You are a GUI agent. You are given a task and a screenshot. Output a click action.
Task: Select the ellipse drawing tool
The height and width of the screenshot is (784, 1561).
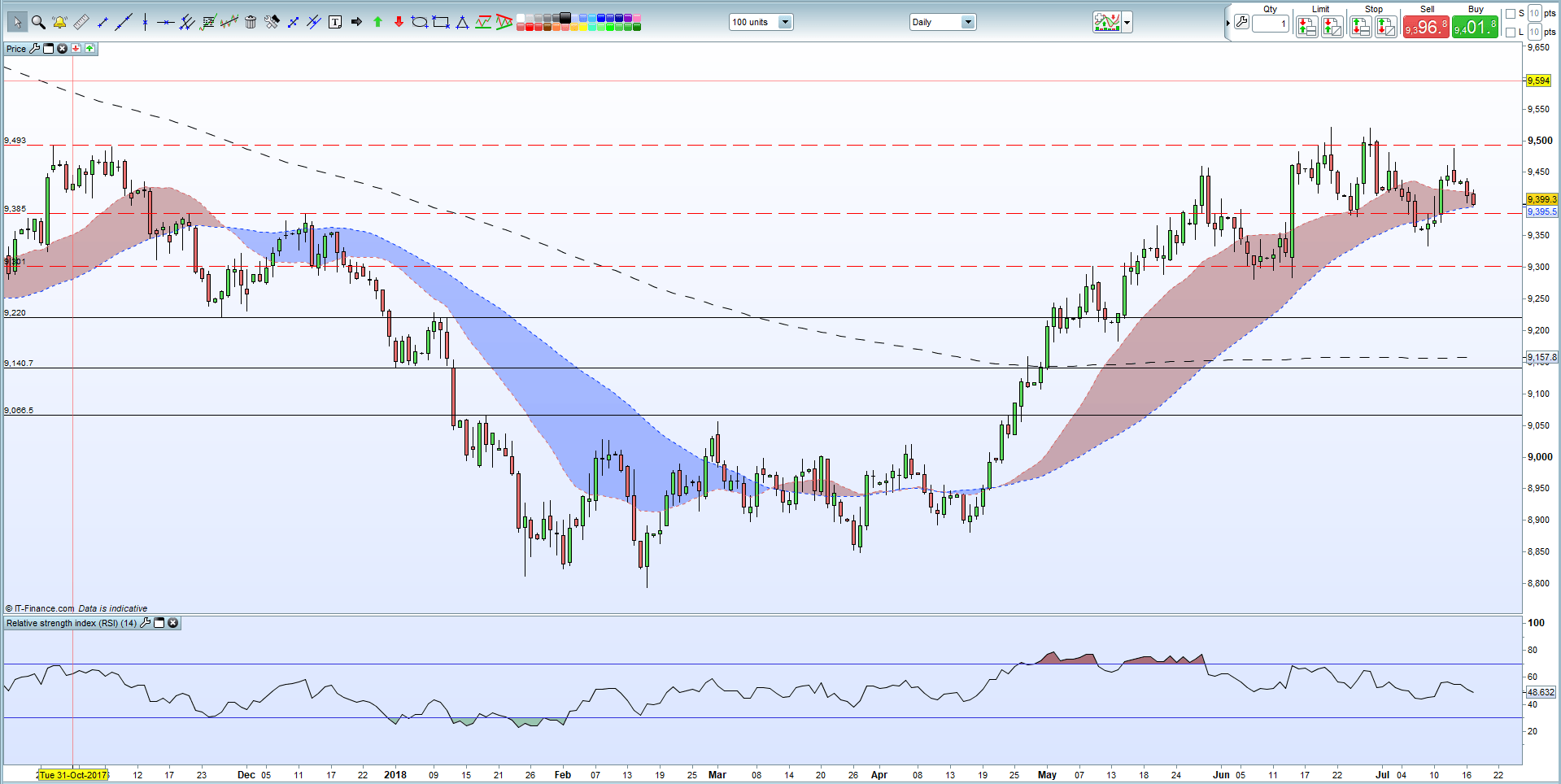click(420, 22)
